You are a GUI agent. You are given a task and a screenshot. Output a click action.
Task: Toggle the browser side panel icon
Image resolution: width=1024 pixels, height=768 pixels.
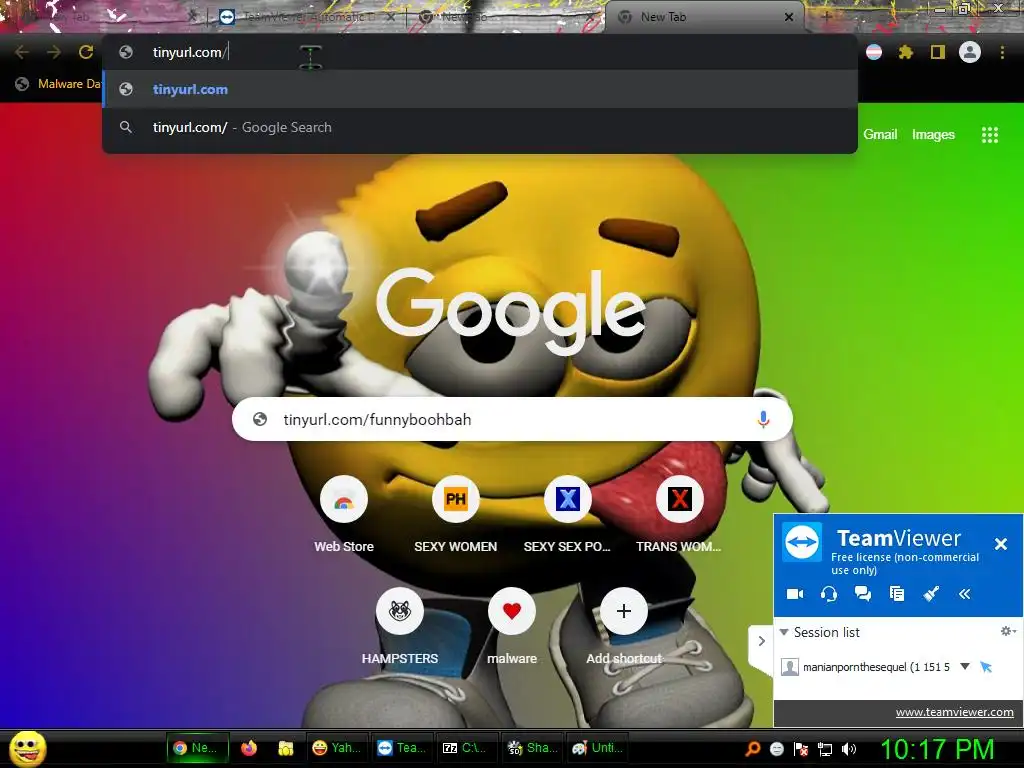click(938, 52)
